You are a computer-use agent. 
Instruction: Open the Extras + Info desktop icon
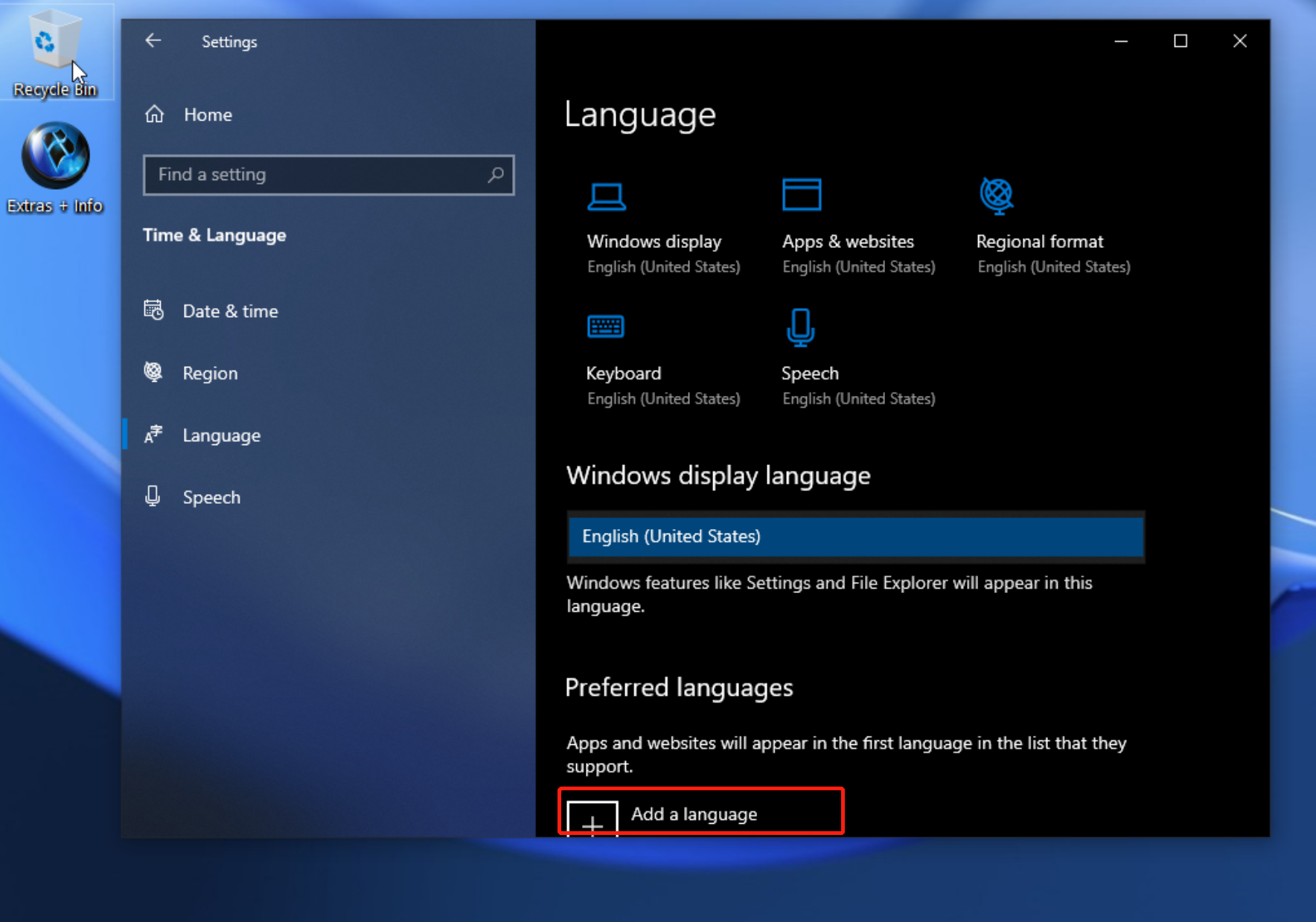[56, 168]
